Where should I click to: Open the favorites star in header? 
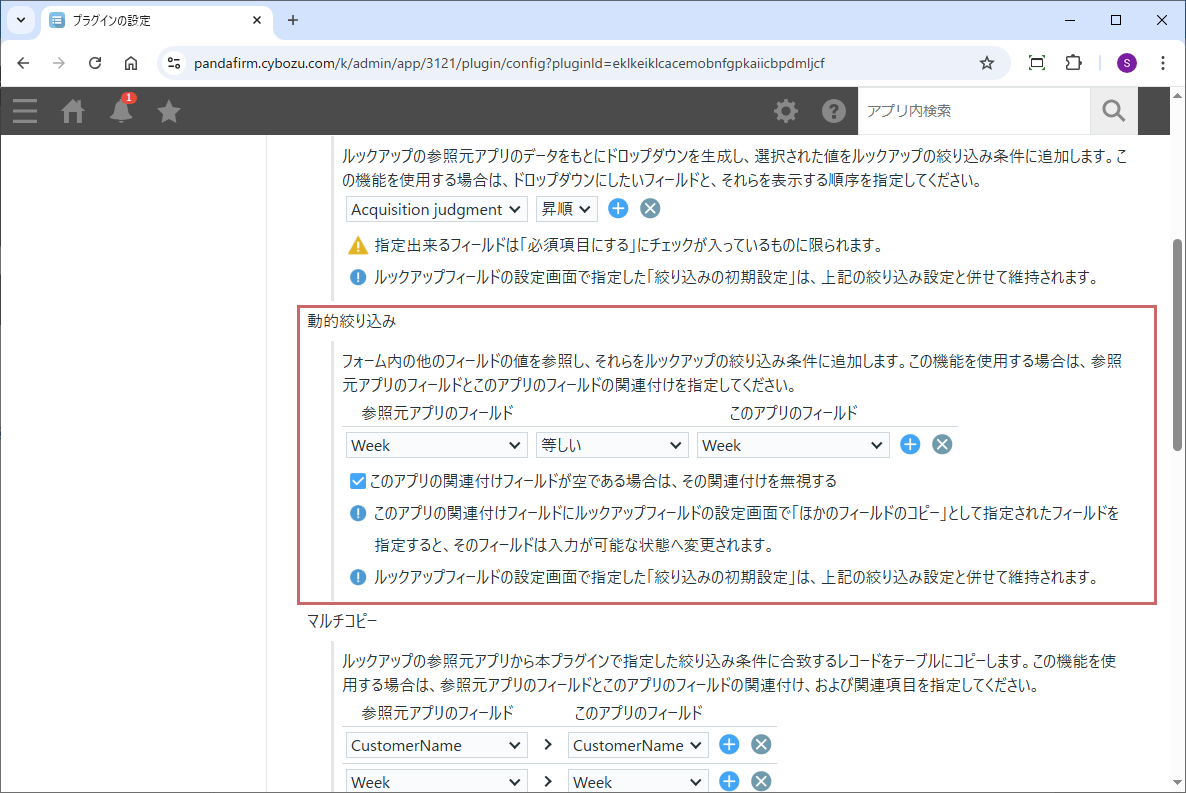click(x=169, y=111)
